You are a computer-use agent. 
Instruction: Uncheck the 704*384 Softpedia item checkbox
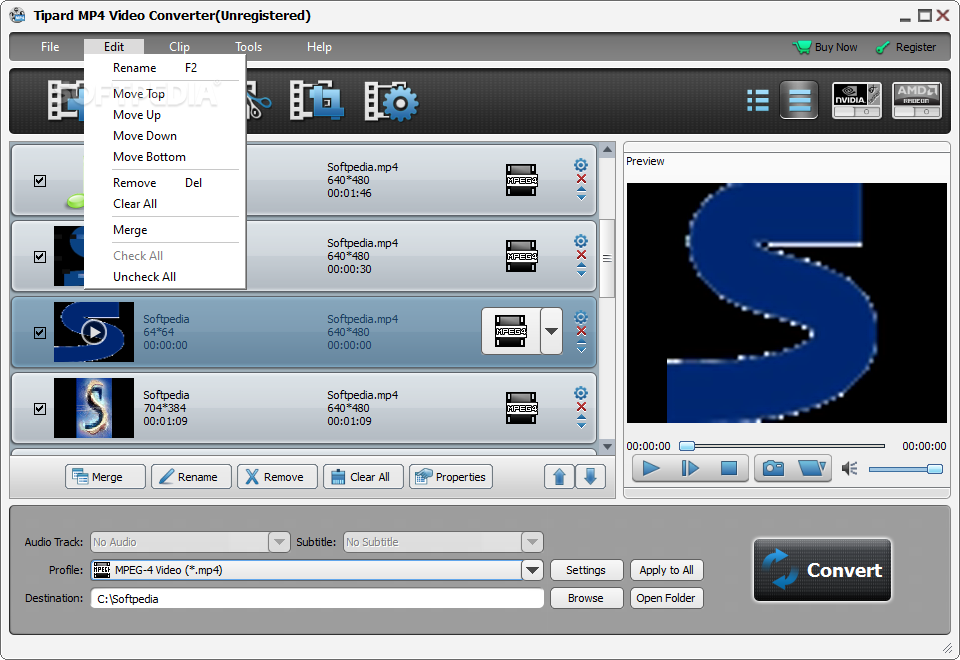coord(40,408)
